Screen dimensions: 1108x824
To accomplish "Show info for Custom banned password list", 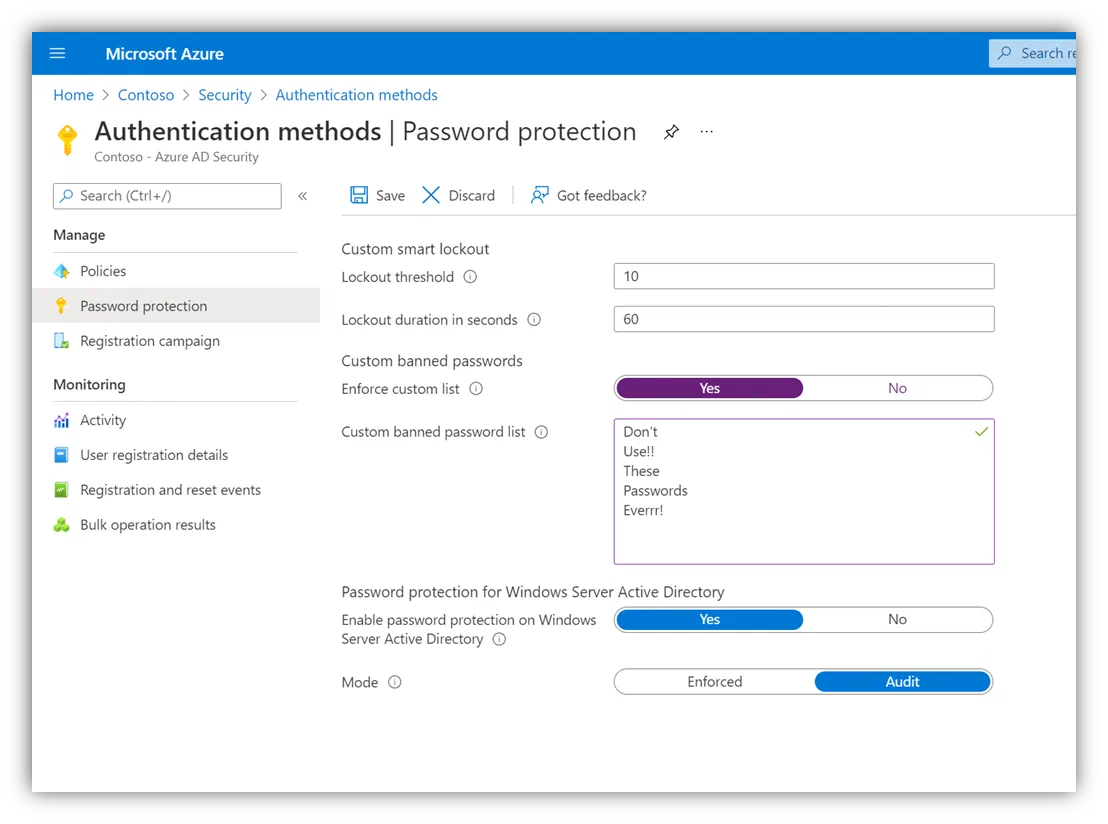I will coord(541,432).
